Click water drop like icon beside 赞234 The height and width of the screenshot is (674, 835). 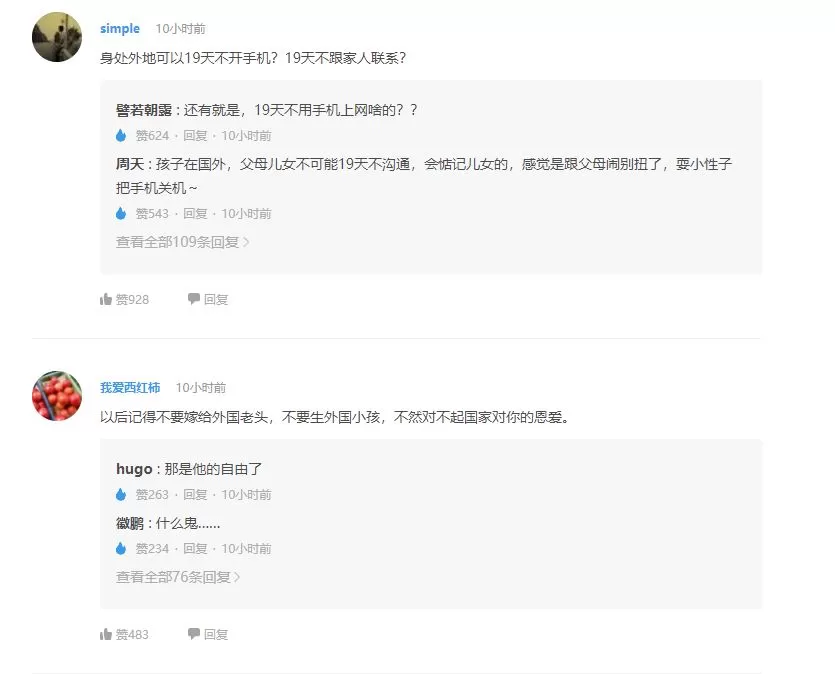[121, 548]
